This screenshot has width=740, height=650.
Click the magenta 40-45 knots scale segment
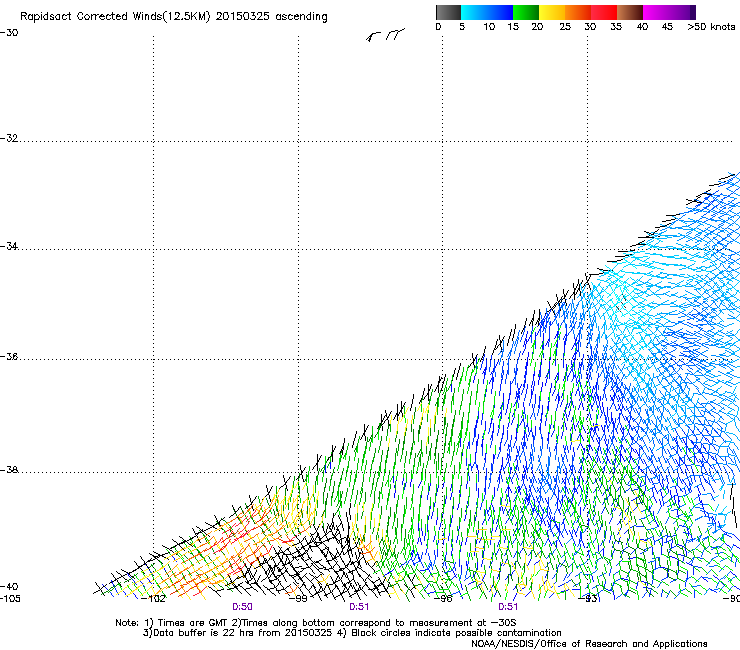tap(656, 12)
